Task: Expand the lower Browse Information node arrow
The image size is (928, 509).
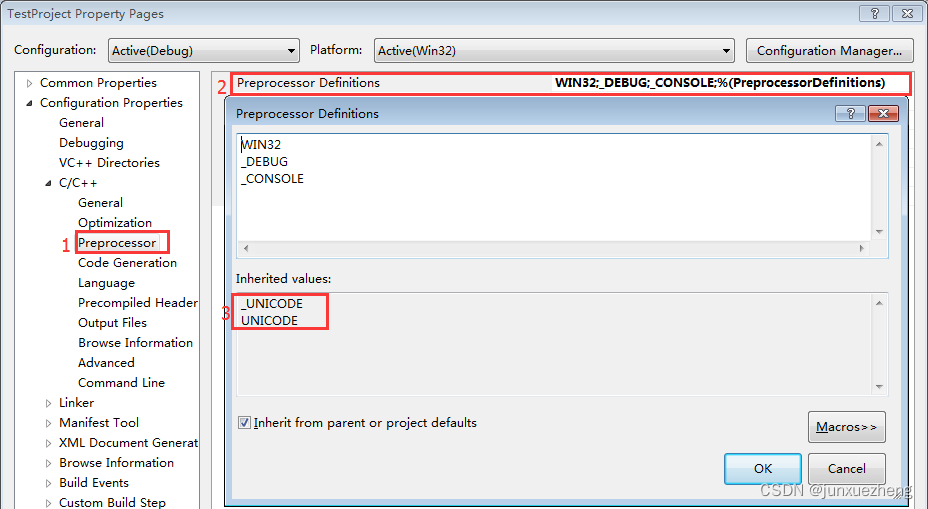Action: point(49,463)
